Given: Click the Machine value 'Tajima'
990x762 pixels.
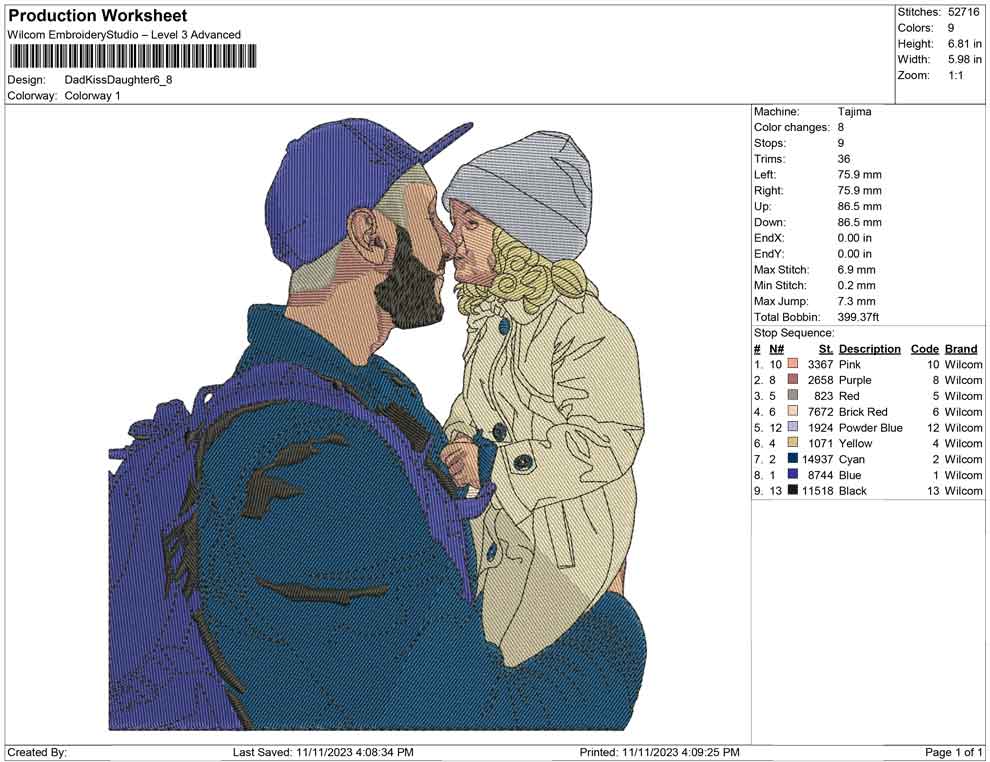Looking at the screenshot, I should tap(854, 111).
